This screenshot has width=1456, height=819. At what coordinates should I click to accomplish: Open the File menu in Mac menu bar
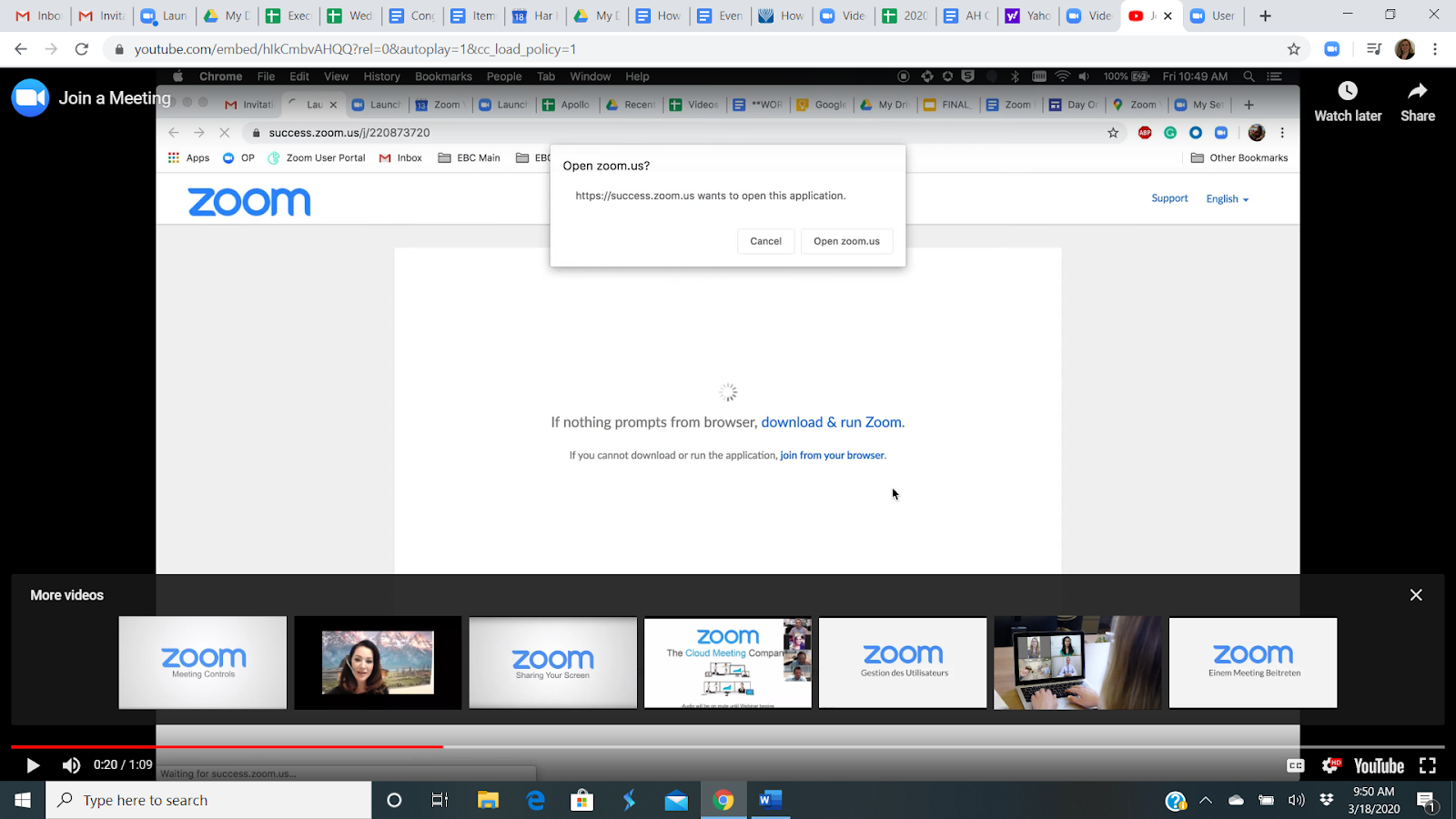click(x=266, y=76)
